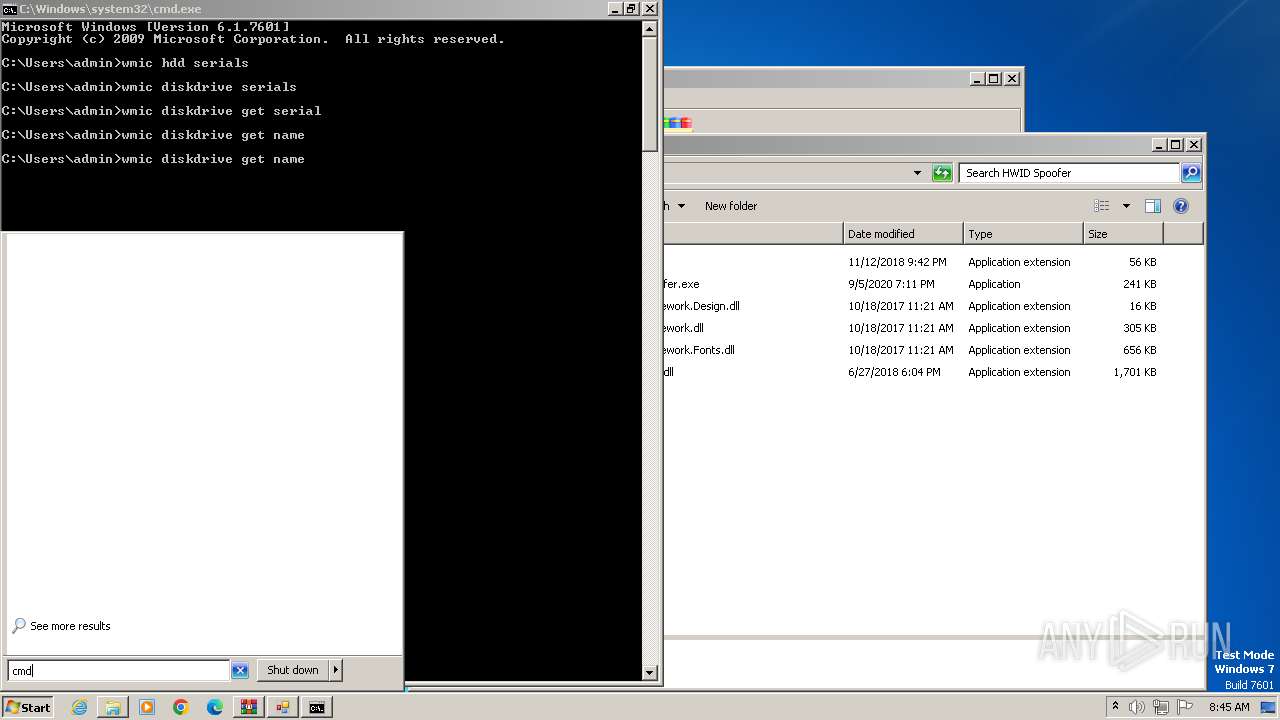1280x720 pixels.
Task: Refresh the Explorer address bar
Action: click(x=942, y=173)
